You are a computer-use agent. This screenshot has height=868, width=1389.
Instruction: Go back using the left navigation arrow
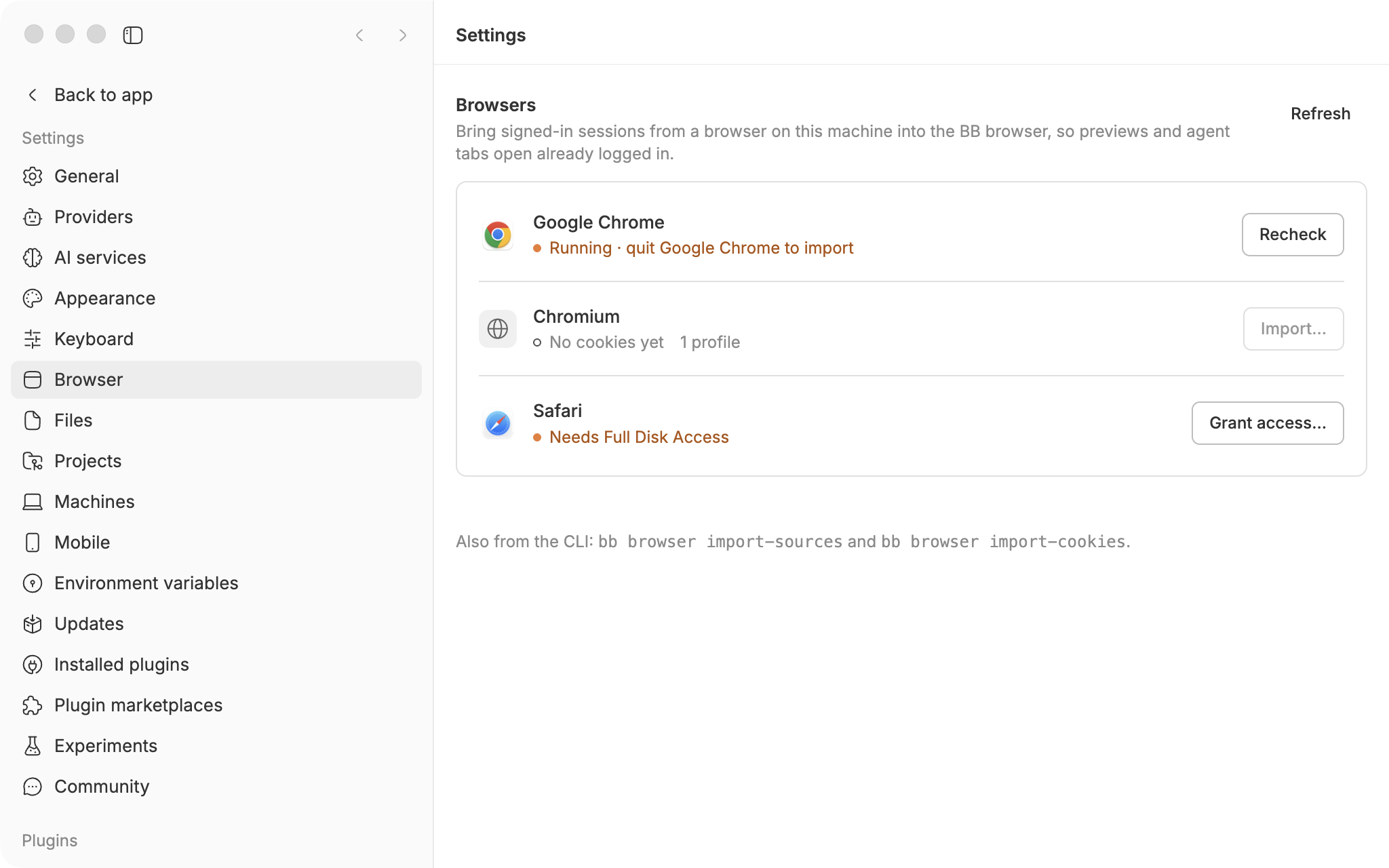click(x=359, y=35)
